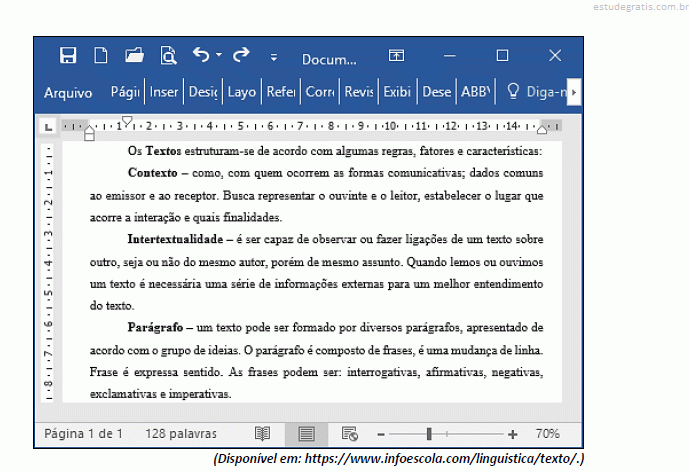Open a file with the folder icon
This screenshot has height=472, width=690.
click(x=134, y=55)
